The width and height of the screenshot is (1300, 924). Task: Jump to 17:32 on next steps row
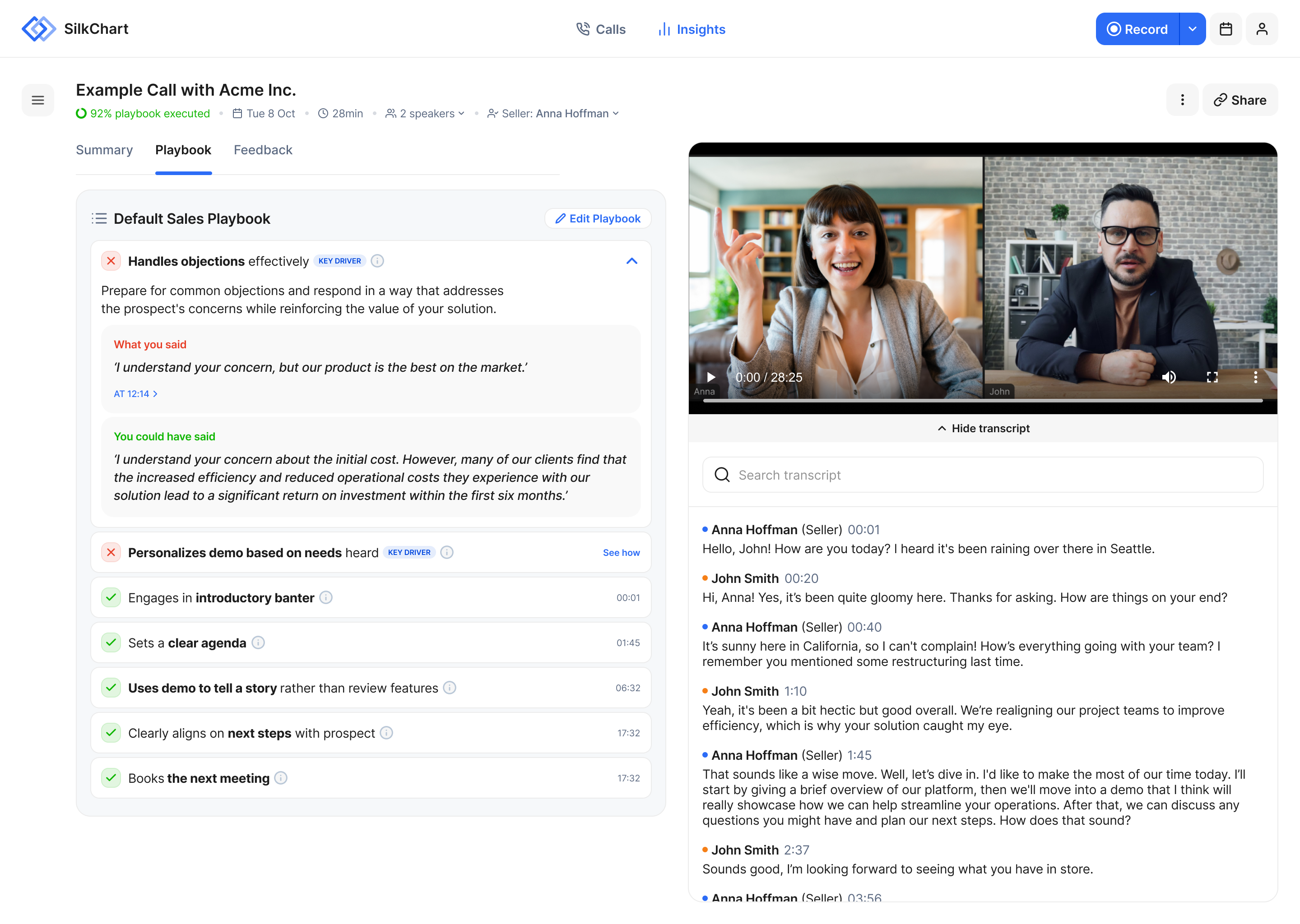pyautogui.click(x=628, y=733)
